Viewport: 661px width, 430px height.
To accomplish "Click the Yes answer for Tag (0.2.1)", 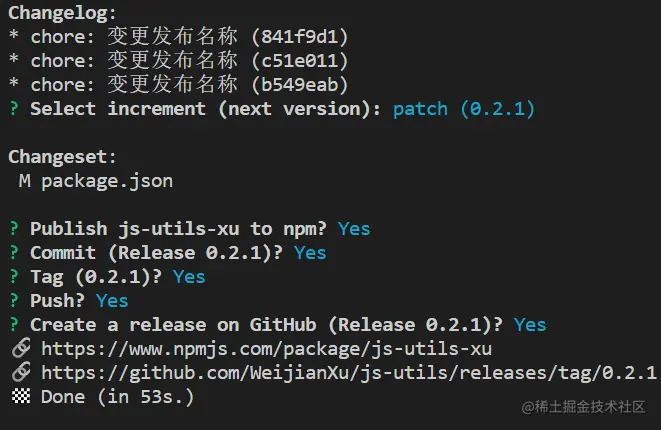I will point(189,277).
